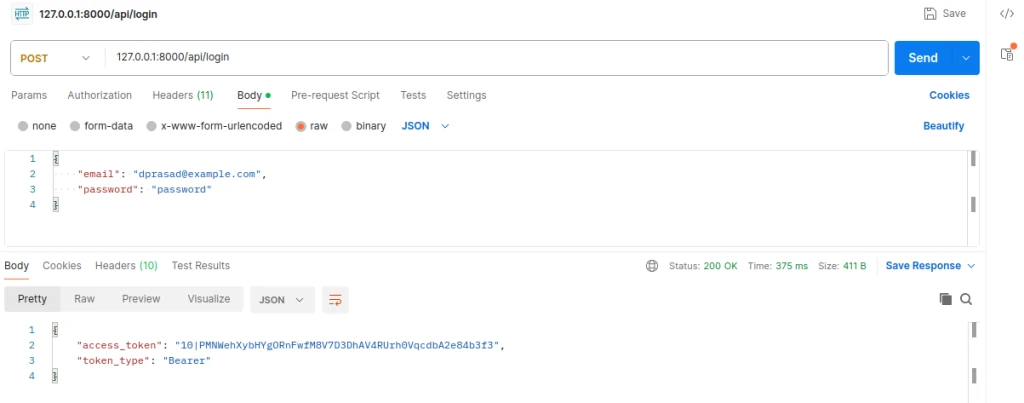Click the Beautify link
The width and height of the screenshot is (1024, 403).
point(943,126)
